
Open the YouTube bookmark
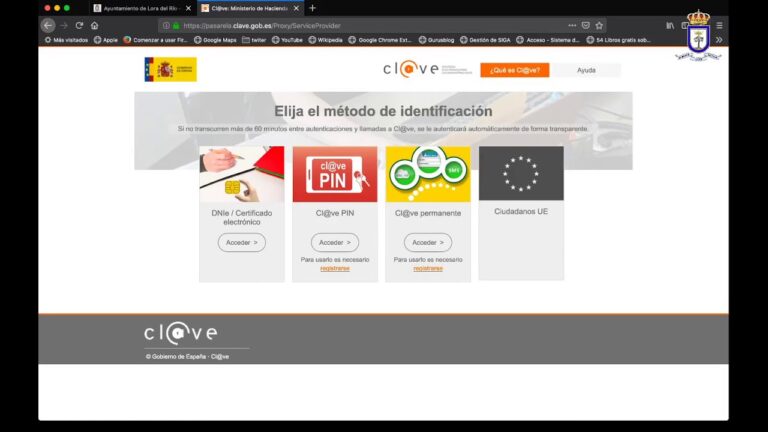click(x=287, y=40)
